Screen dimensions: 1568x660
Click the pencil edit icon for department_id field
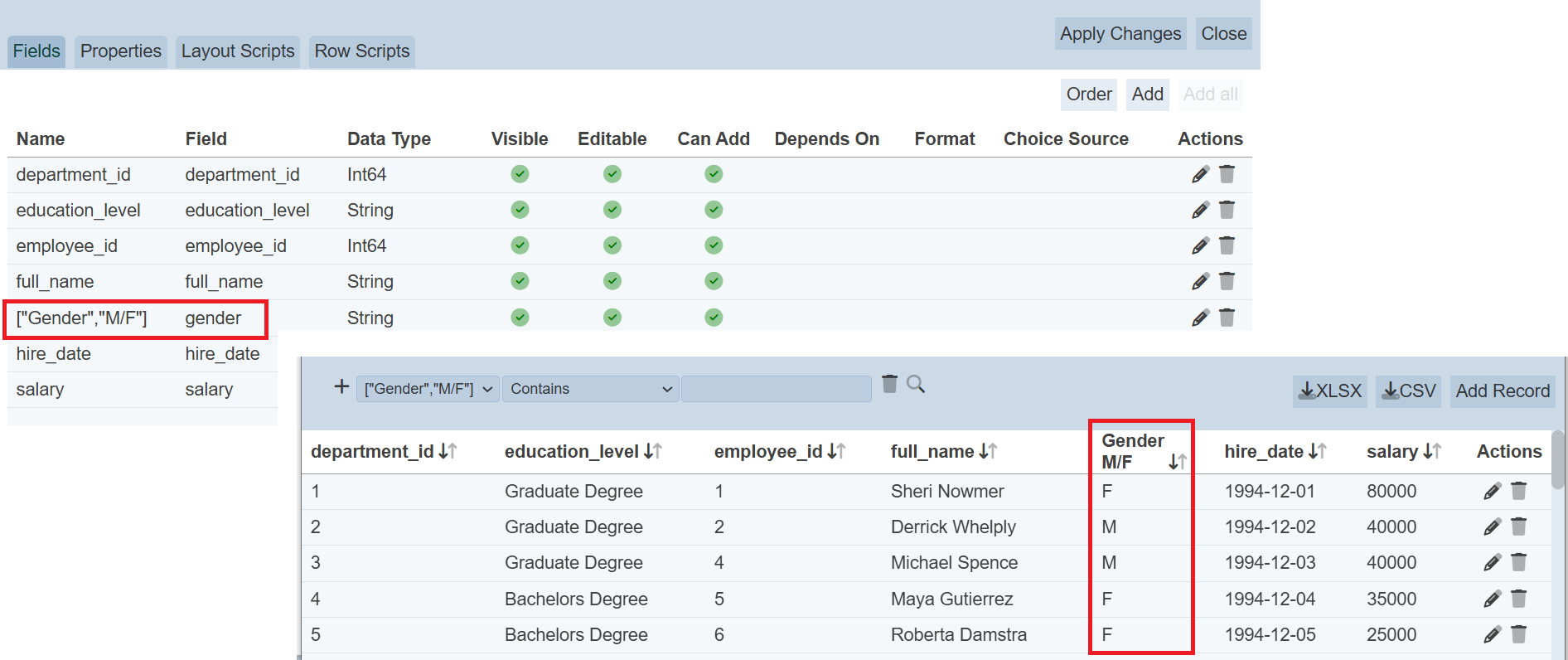coord(1200,174)
